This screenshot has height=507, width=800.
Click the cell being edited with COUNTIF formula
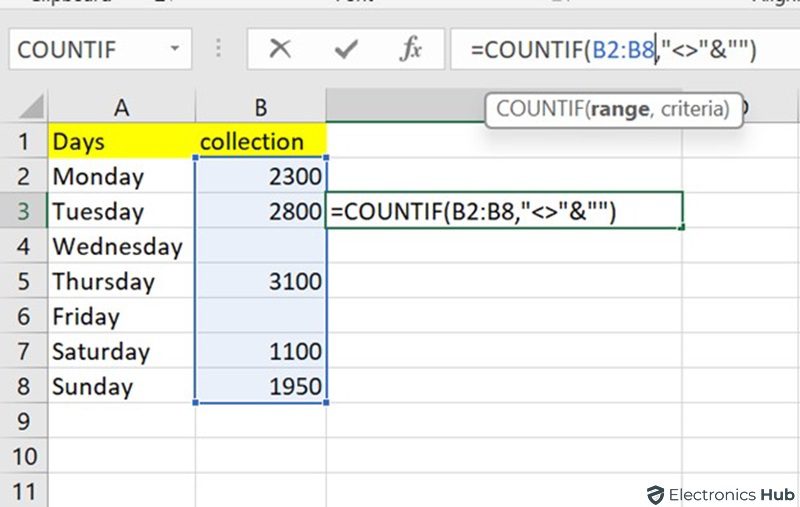tap(504, 212)
